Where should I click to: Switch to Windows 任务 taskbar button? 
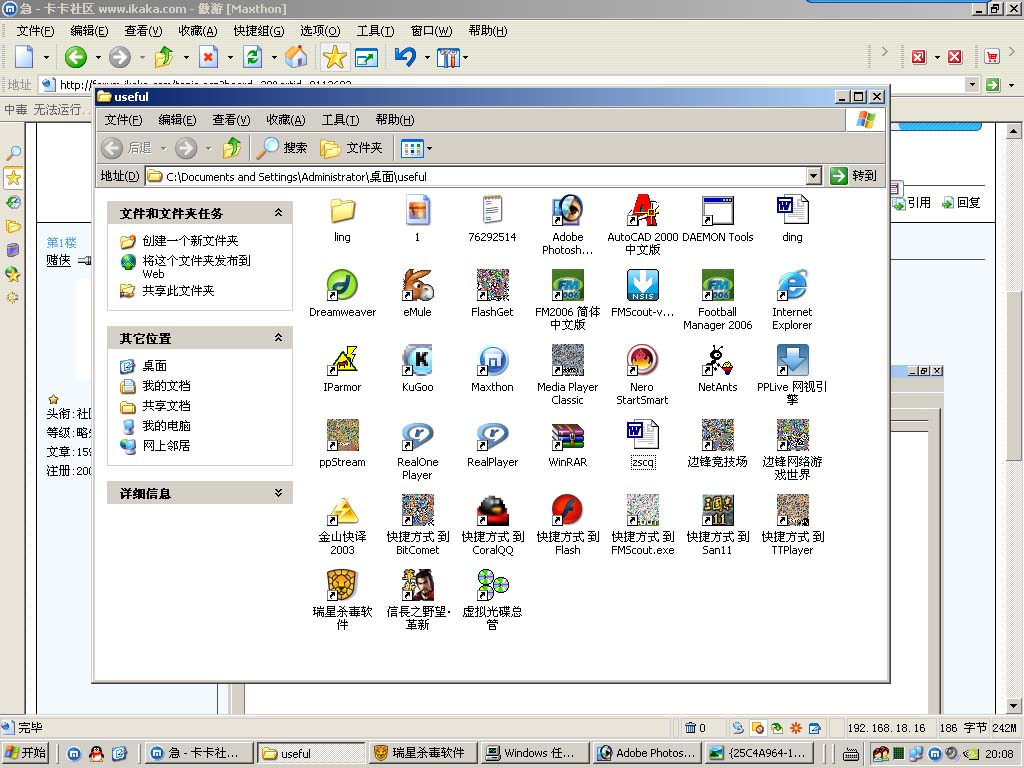tap(533, 753)
